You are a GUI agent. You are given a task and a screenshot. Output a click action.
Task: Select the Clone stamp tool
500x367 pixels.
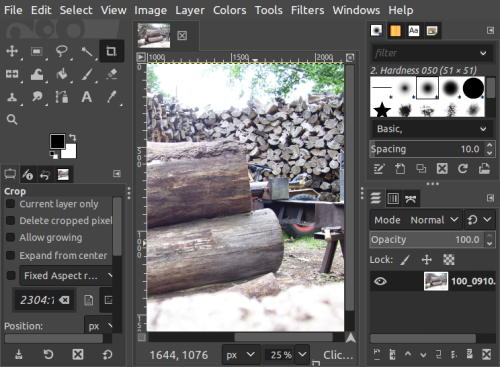pyautogui.click(x=12, y=97)
